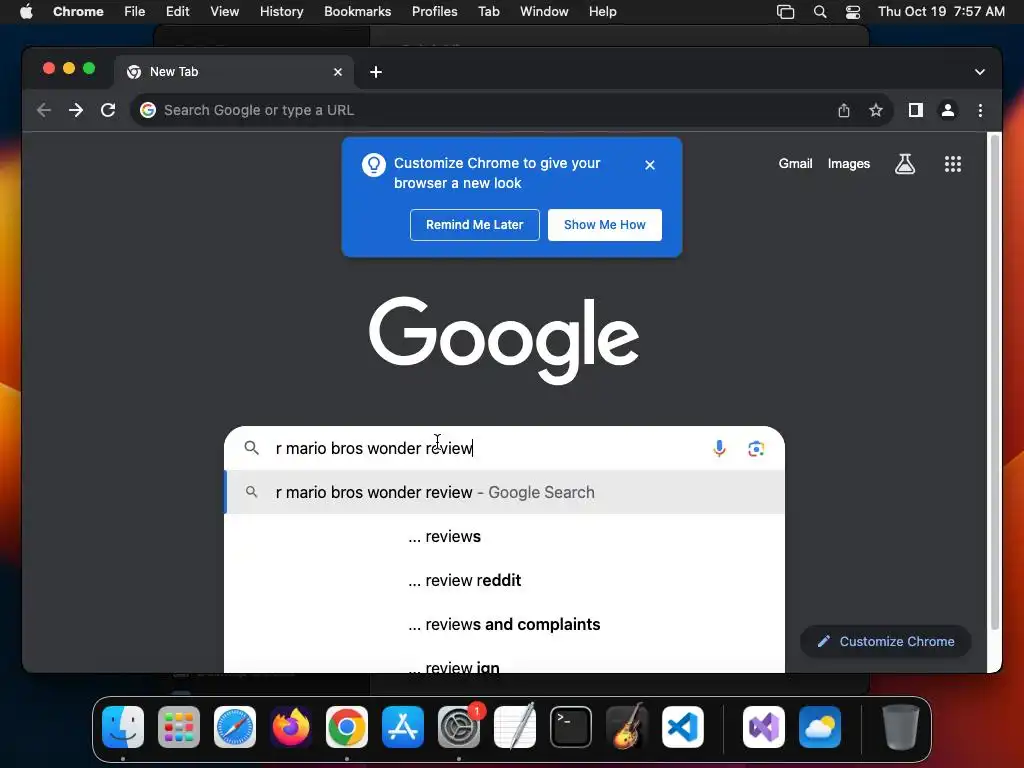Launch GarageBand from the dock

pos(627,727)
